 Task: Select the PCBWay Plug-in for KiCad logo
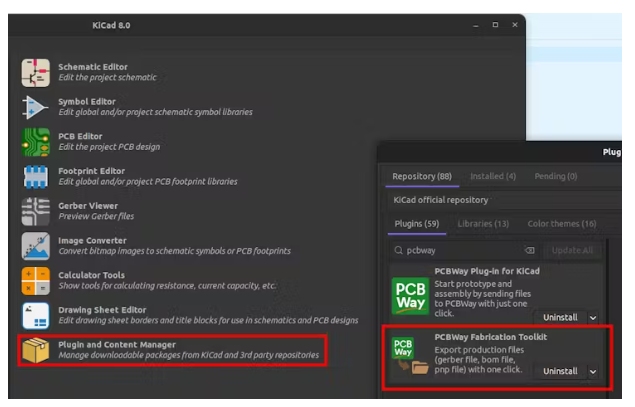click(x=410, y=296)
